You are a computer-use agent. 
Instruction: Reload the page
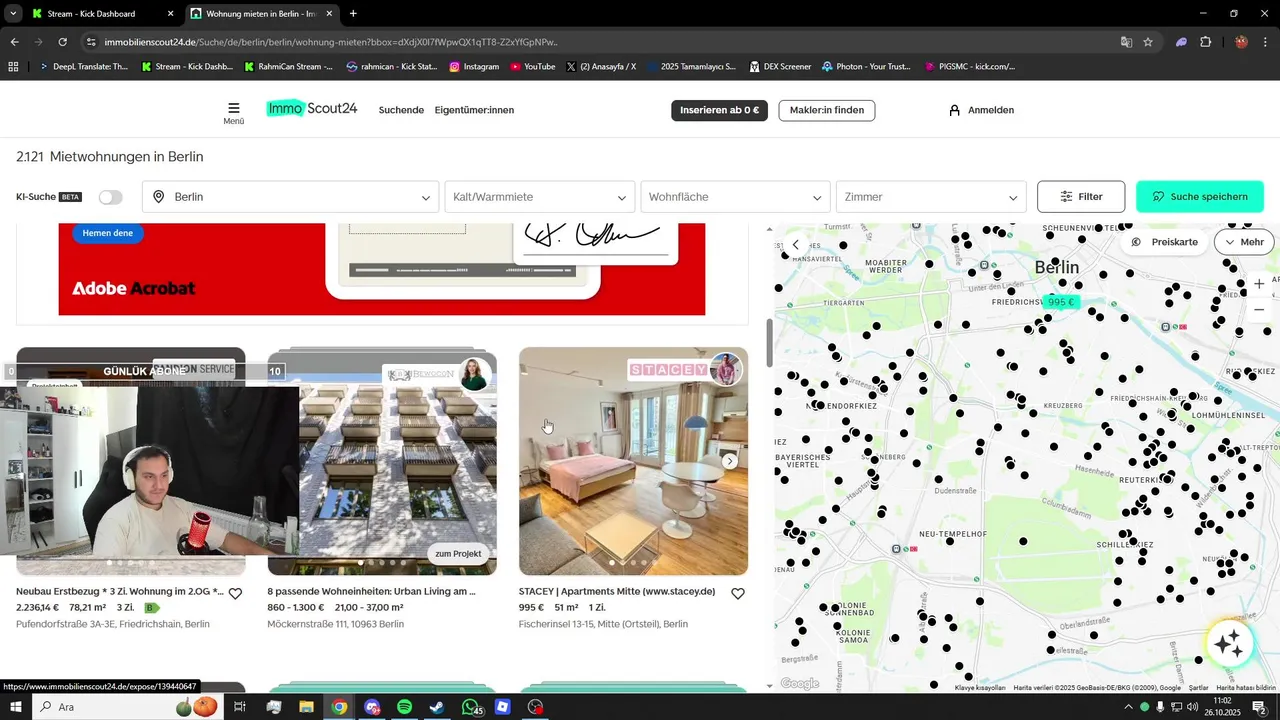click(62, 42)
